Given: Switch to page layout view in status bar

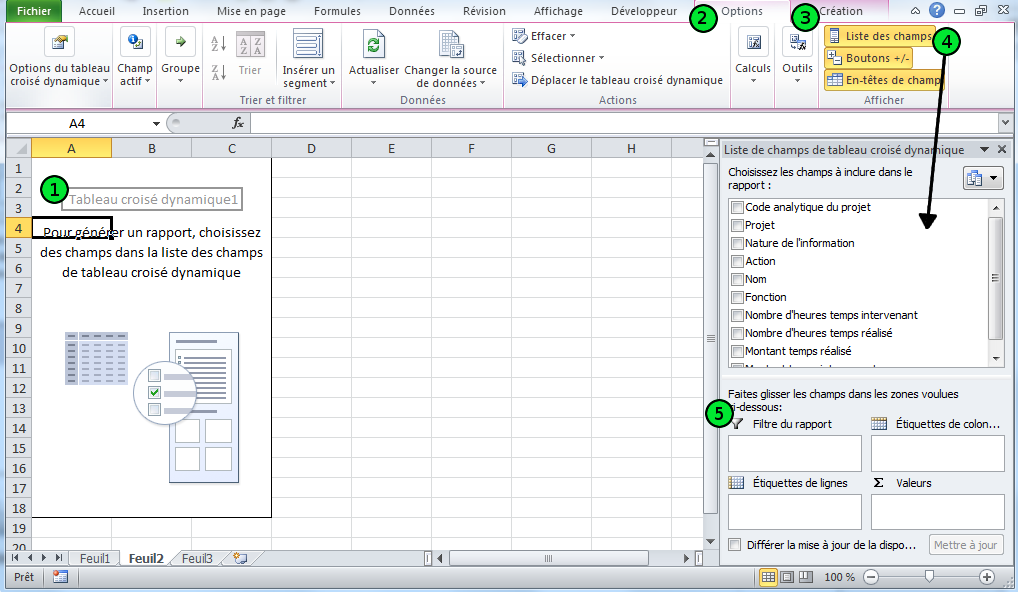Looking at the screenshot, I should tap(787, 577).
